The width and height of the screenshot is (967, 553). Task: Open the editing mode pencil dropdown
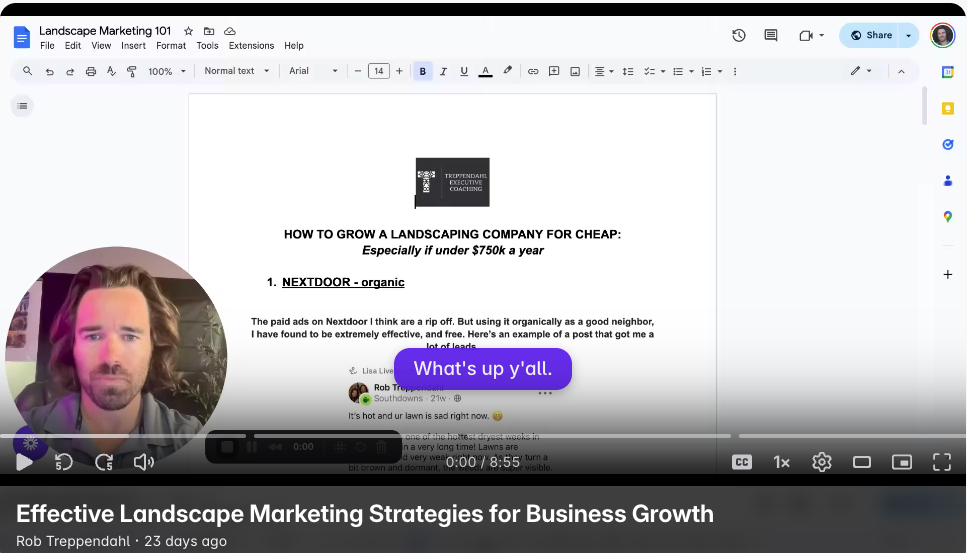click(861, 71)
